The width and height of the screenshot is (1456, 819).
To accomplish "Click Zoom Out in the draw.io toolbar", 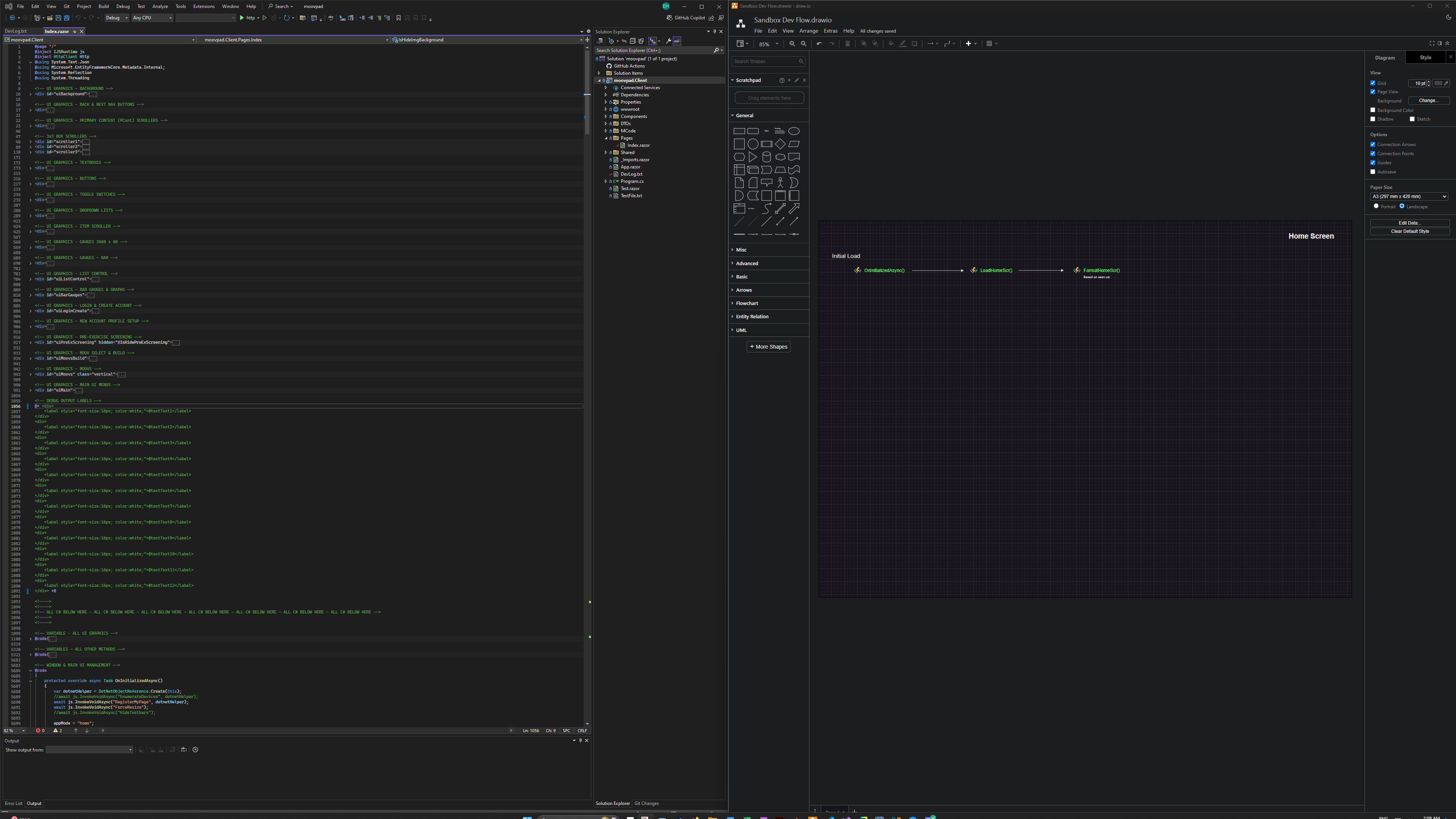I will tap(804, 44).
